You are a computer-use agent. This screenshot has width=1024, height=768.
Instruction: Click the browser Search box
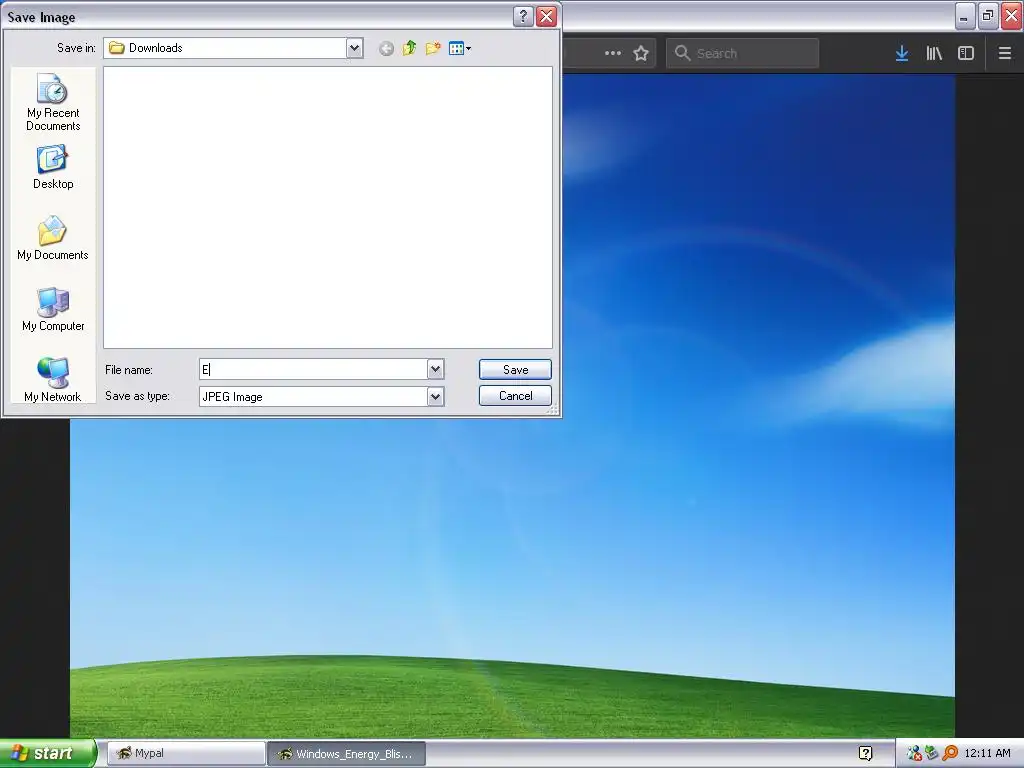[x=743, y=54]
